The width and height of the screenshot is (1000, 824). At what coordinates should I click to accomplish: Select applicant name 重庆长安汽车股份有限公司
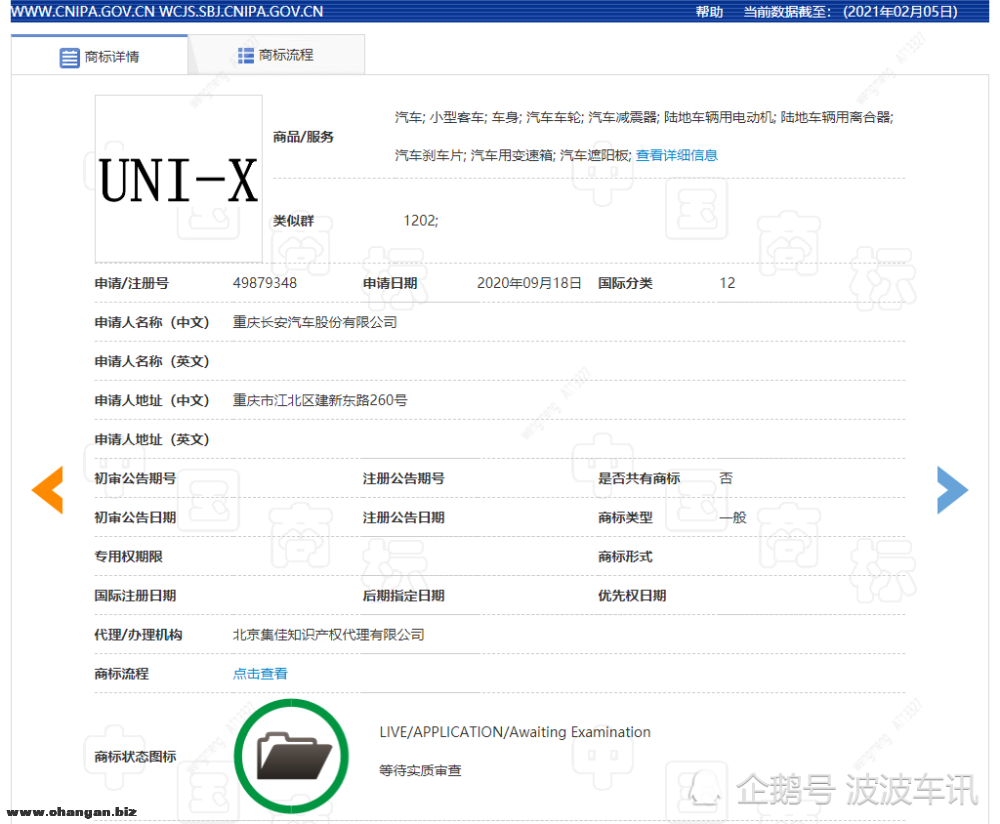[315, 322]
